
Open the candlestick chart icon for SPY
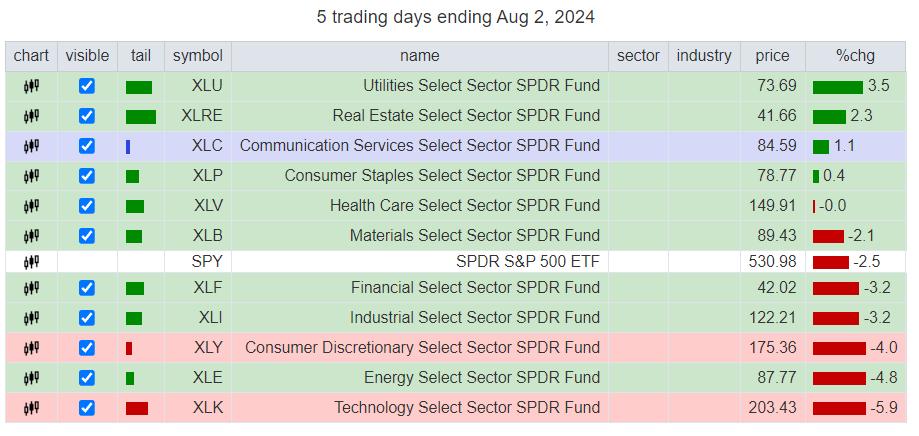[32, 261]
